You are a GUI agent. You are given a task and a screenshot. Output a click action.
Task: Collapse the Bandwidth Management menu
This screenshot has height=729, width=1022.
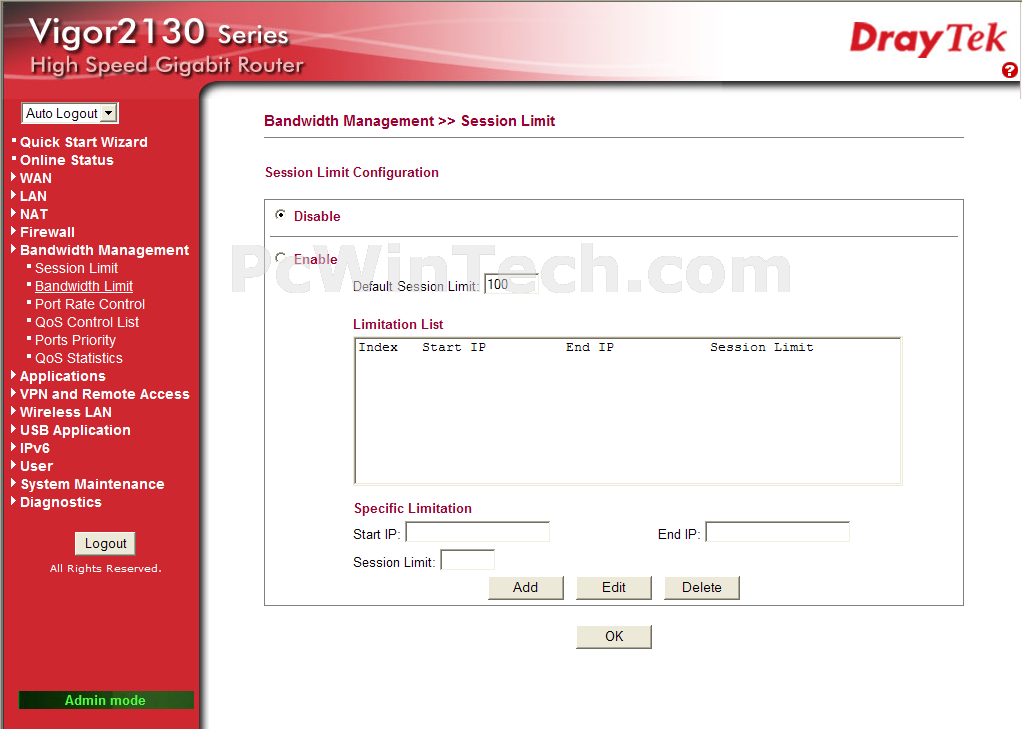[x=104, y=250]
